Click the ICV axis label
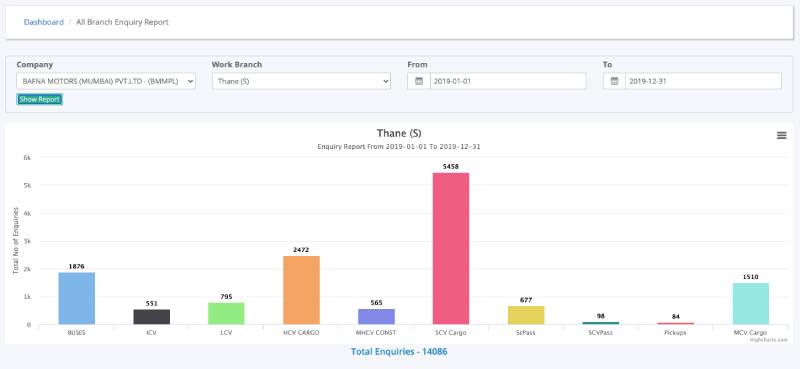The width and height of the screenshot is (800, 369). (x=152, y=332)
